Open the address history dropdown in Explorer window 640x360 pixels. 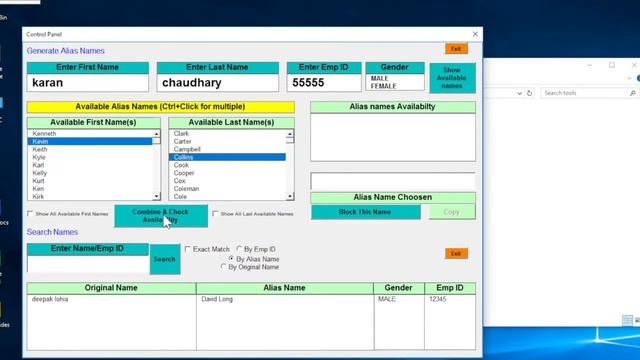[519, 93]
